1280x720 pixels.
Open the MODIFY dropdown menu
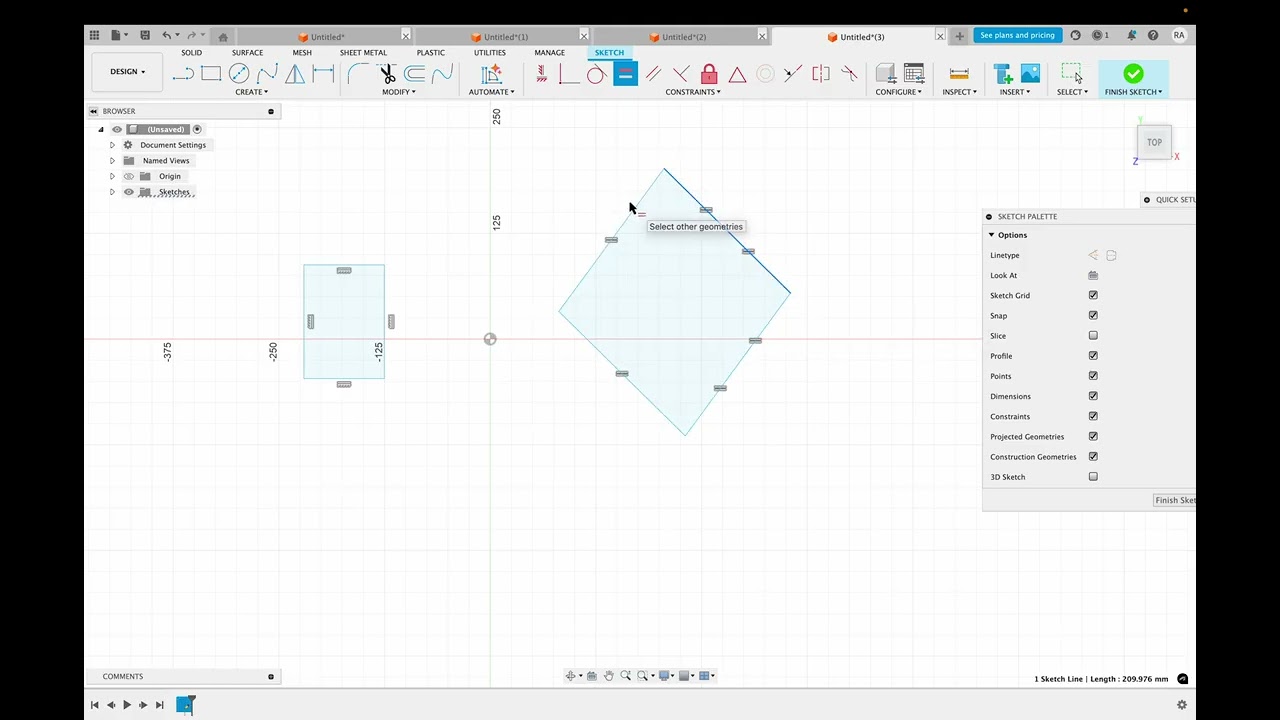399,92
